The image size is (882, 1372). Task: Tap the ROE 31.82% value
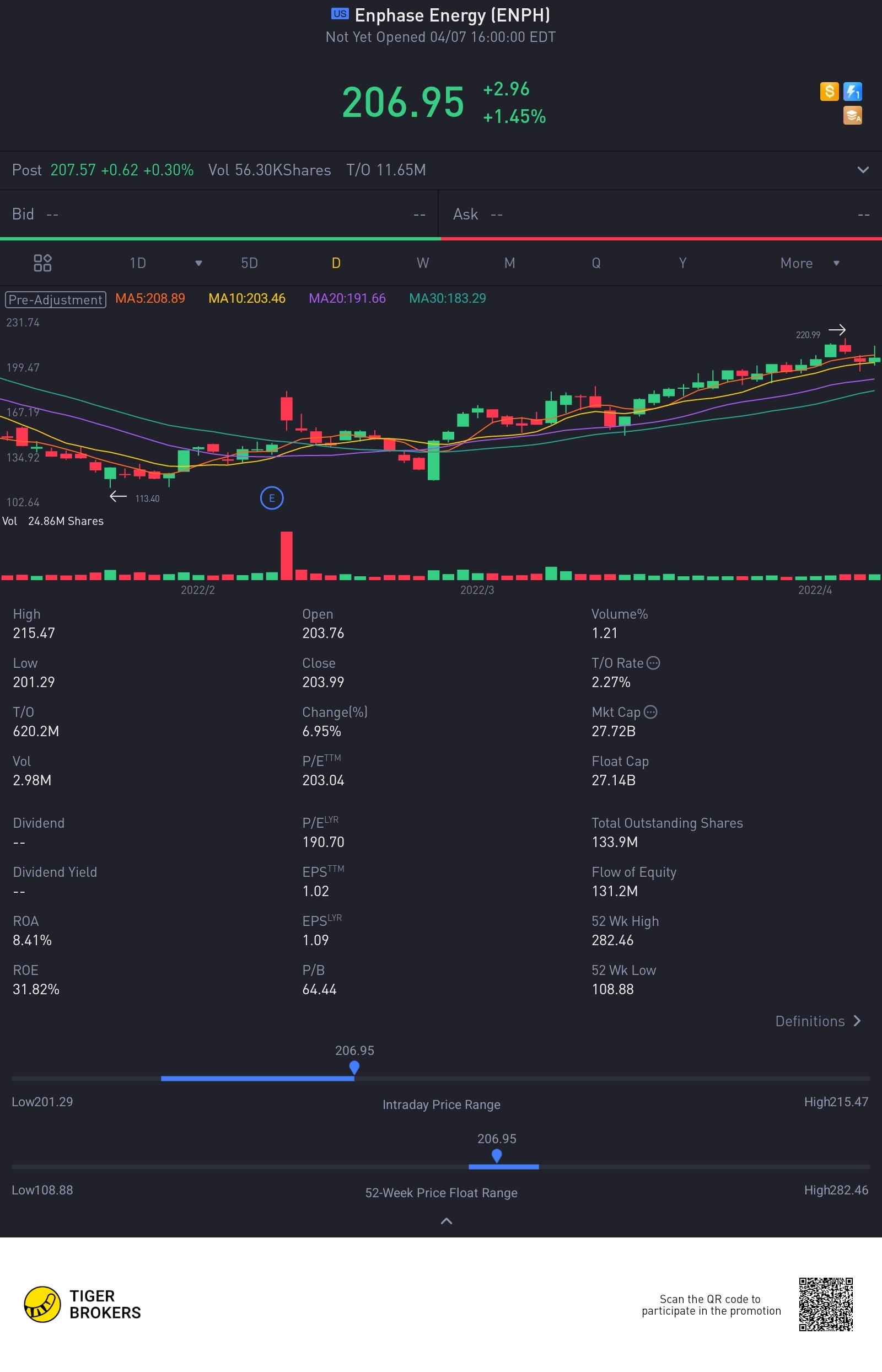tap(36, 989)
